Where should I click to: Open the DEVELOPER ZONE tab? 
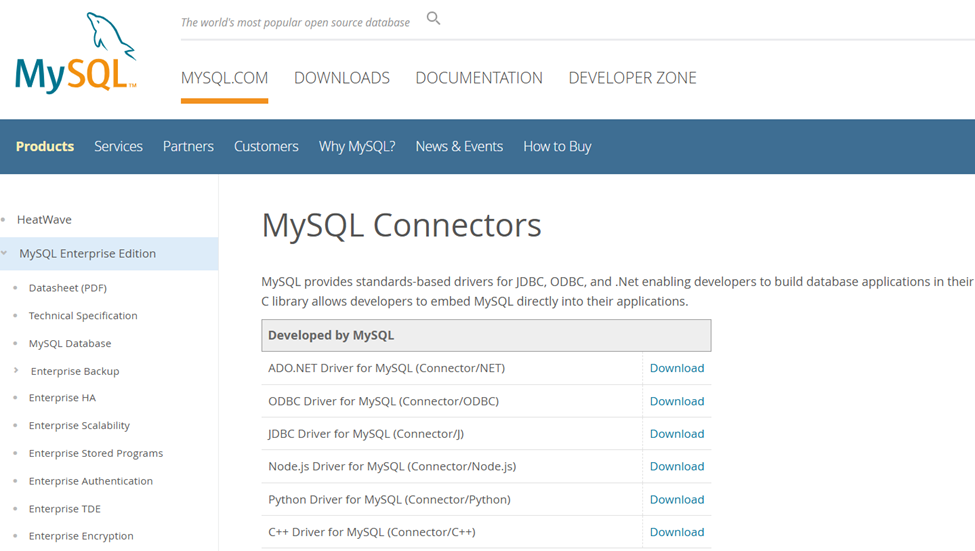point(632,78)
